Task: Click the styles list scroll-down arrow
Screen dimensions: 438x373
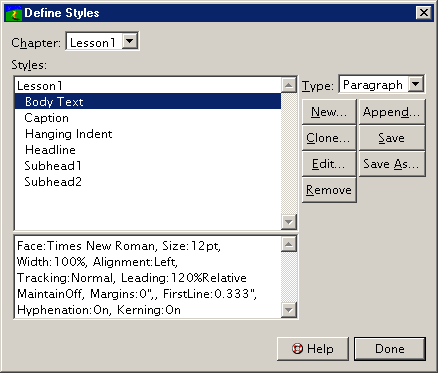Action: (289, 221)
